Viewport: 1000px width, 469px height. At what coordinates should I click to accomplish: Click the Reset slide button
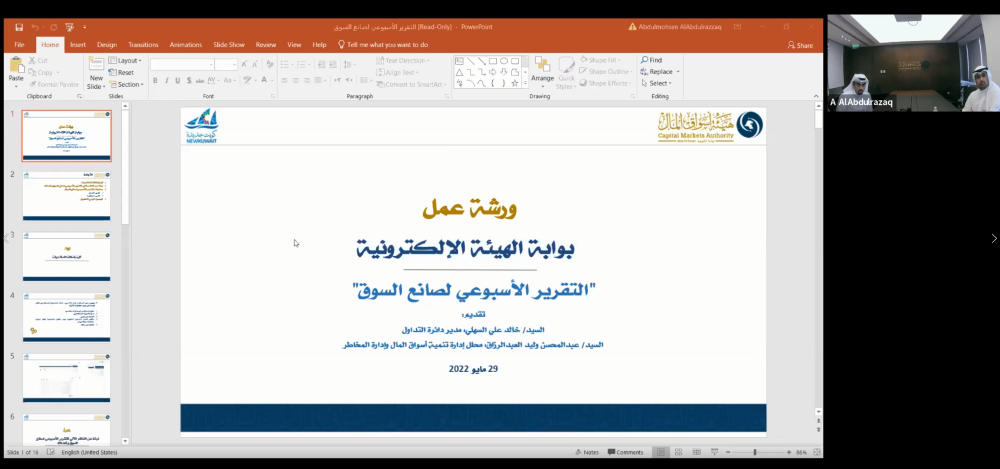(x=122, y=72)
